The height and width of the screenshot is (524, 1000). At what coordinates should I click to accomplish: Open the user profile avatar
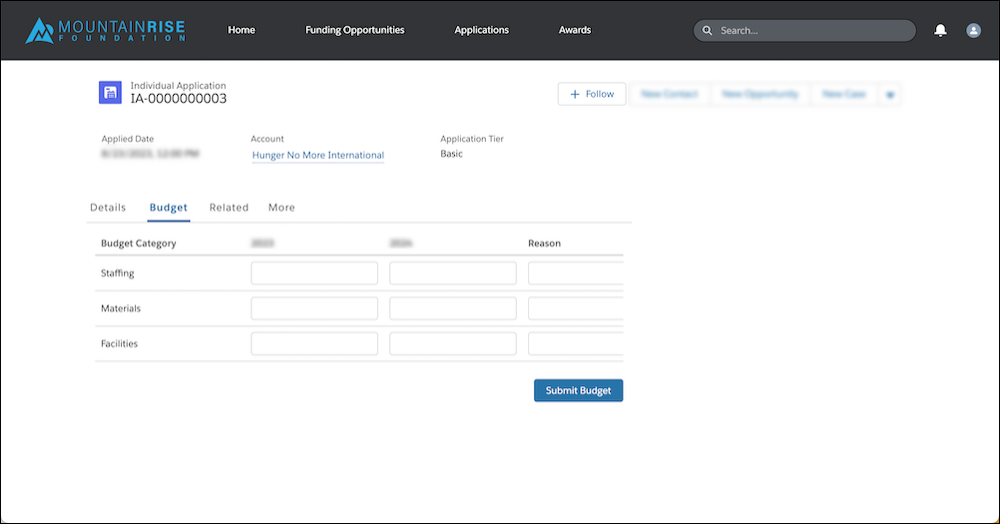coord(973,30)
